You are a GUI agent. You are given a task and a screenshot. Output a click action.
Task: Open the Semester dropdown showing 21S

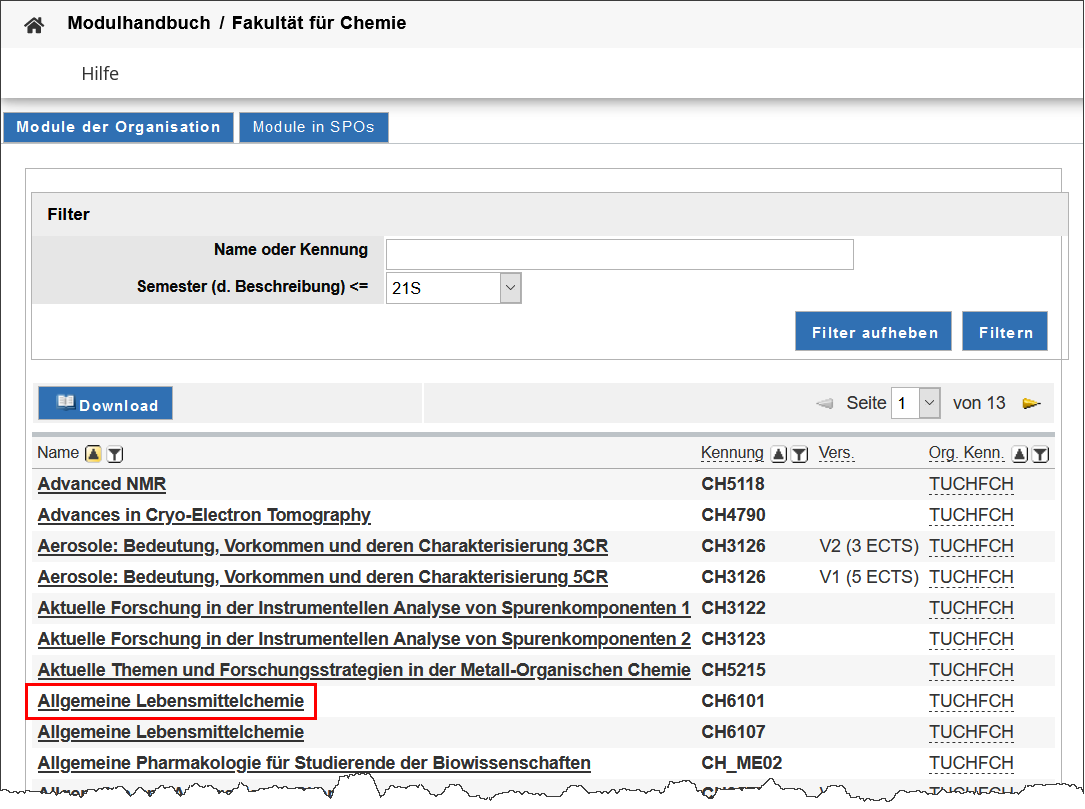pyautogui.click(x=453, y=288)
